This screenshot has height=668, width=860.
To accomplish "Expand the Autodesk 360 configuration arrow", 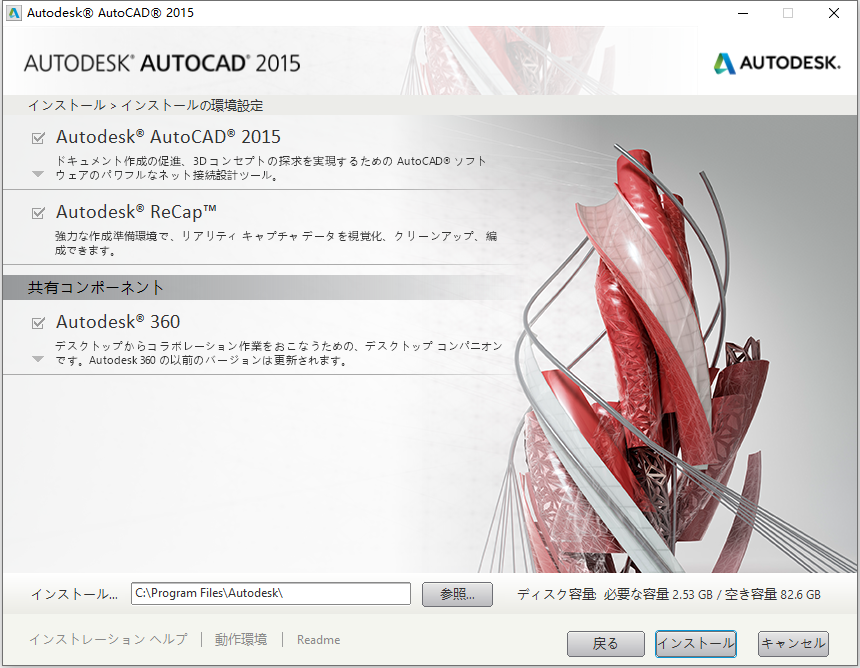I will click(38, 359).
